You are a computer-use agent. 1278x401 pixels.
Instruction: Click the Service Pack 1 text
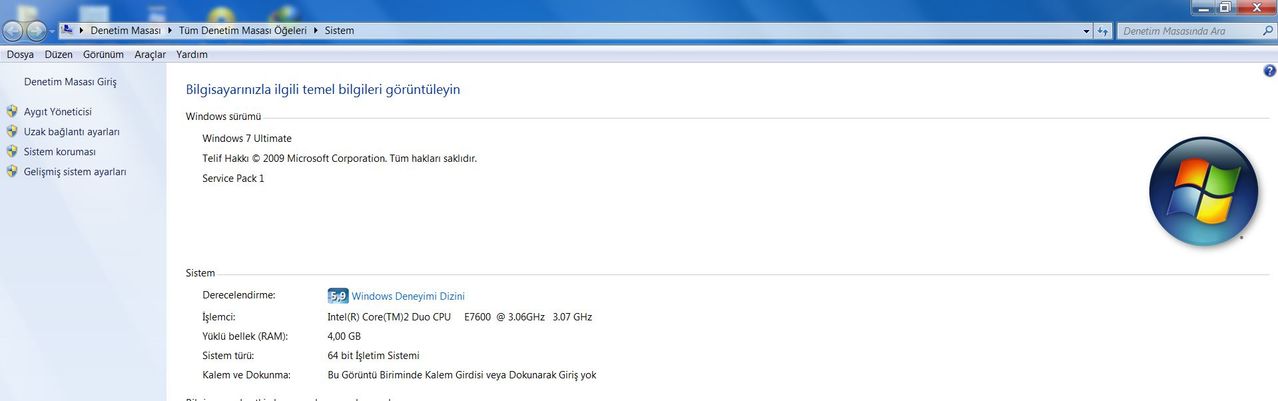click(x=233, y=178)
